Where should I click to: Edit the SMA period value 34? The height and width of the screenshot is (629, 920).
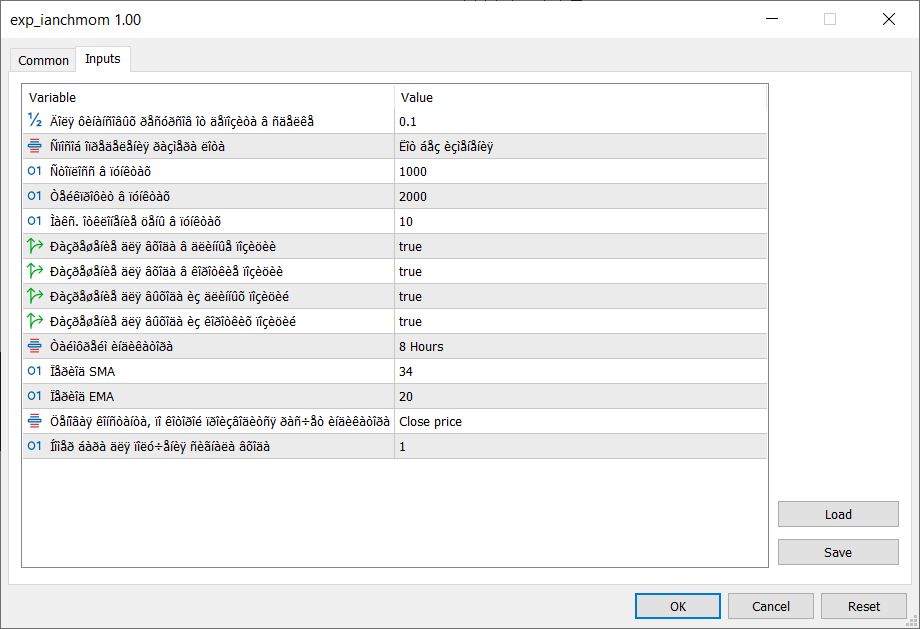(580, 372)
